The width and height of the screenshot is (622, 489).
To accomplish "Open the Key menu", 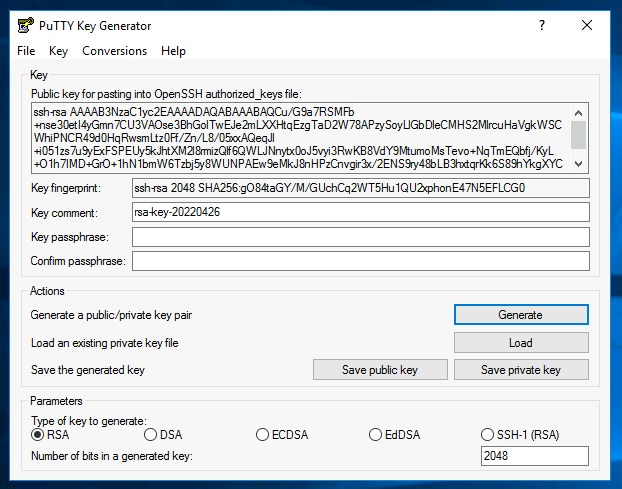I will click(59, 51).
